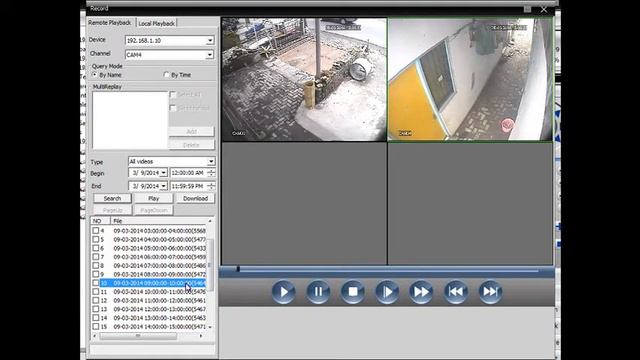This screenshot has width=640, height=360.
Task: Select the top-left camera video pane
Action: click(304, 79)
